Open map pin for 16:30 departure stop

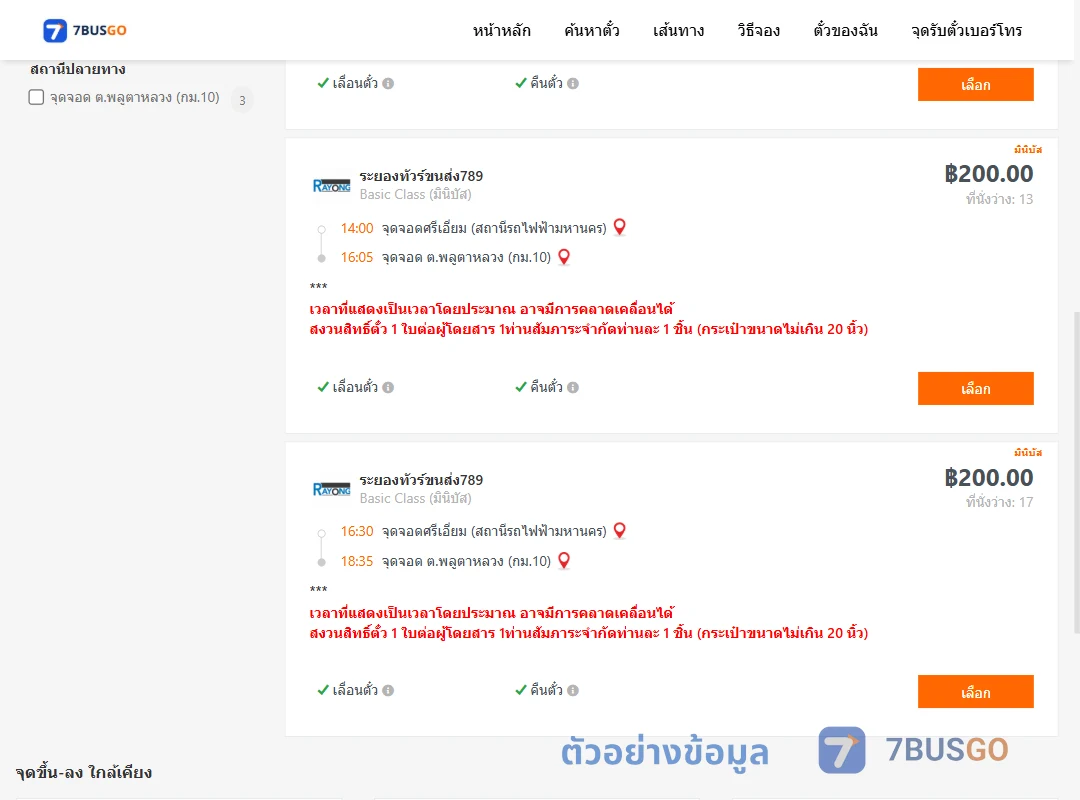[620, 531]
